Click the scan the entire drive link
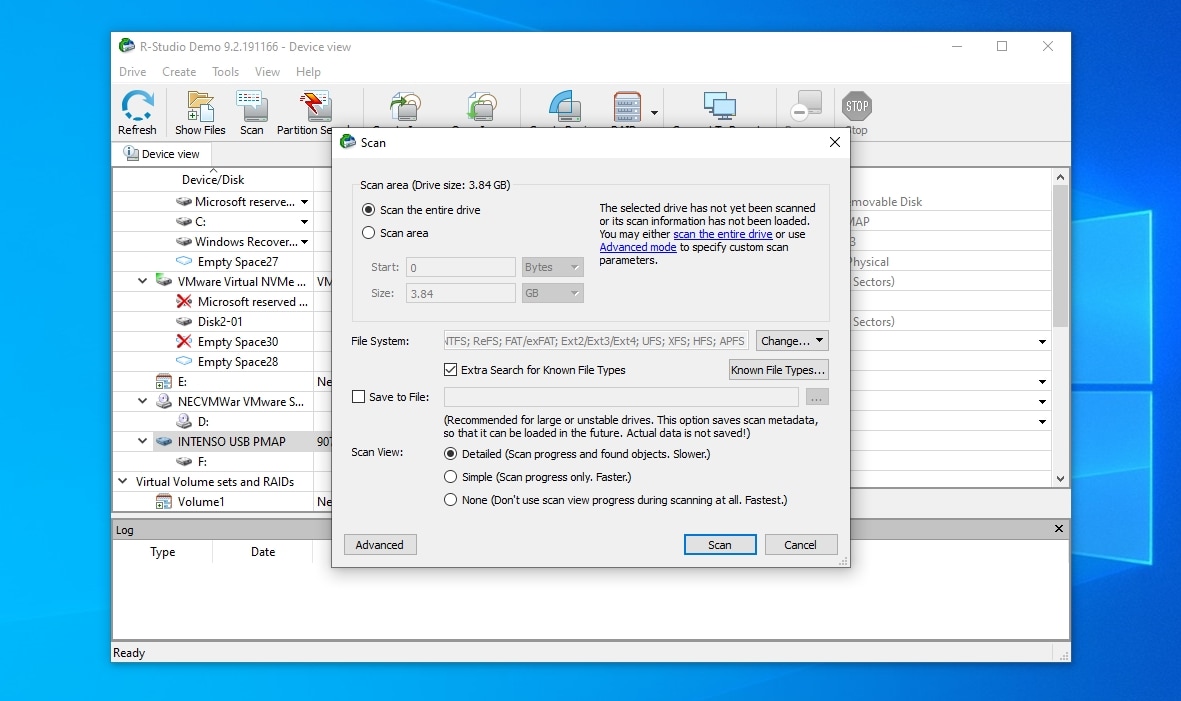This screenshot has width=1181, height=701. [x=723, y=234]
